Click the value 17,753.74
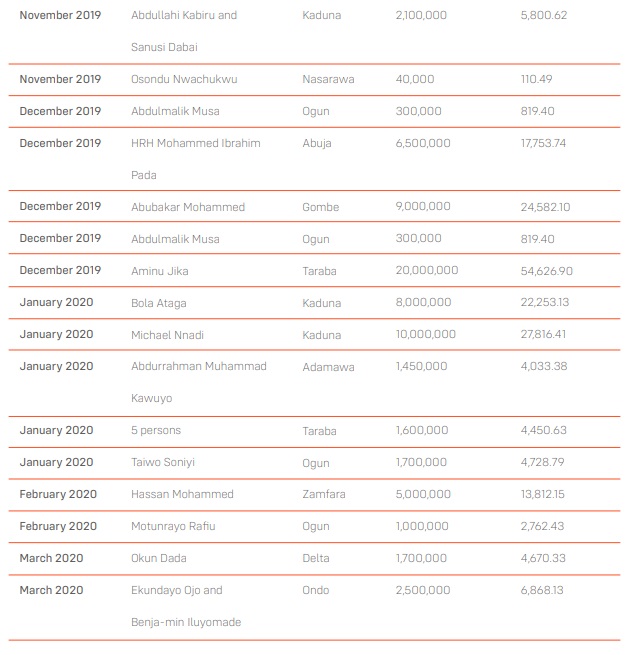Image resolution: width=625 pixels, height=655 pixels. pyautogui.click(x=543, y=143)
